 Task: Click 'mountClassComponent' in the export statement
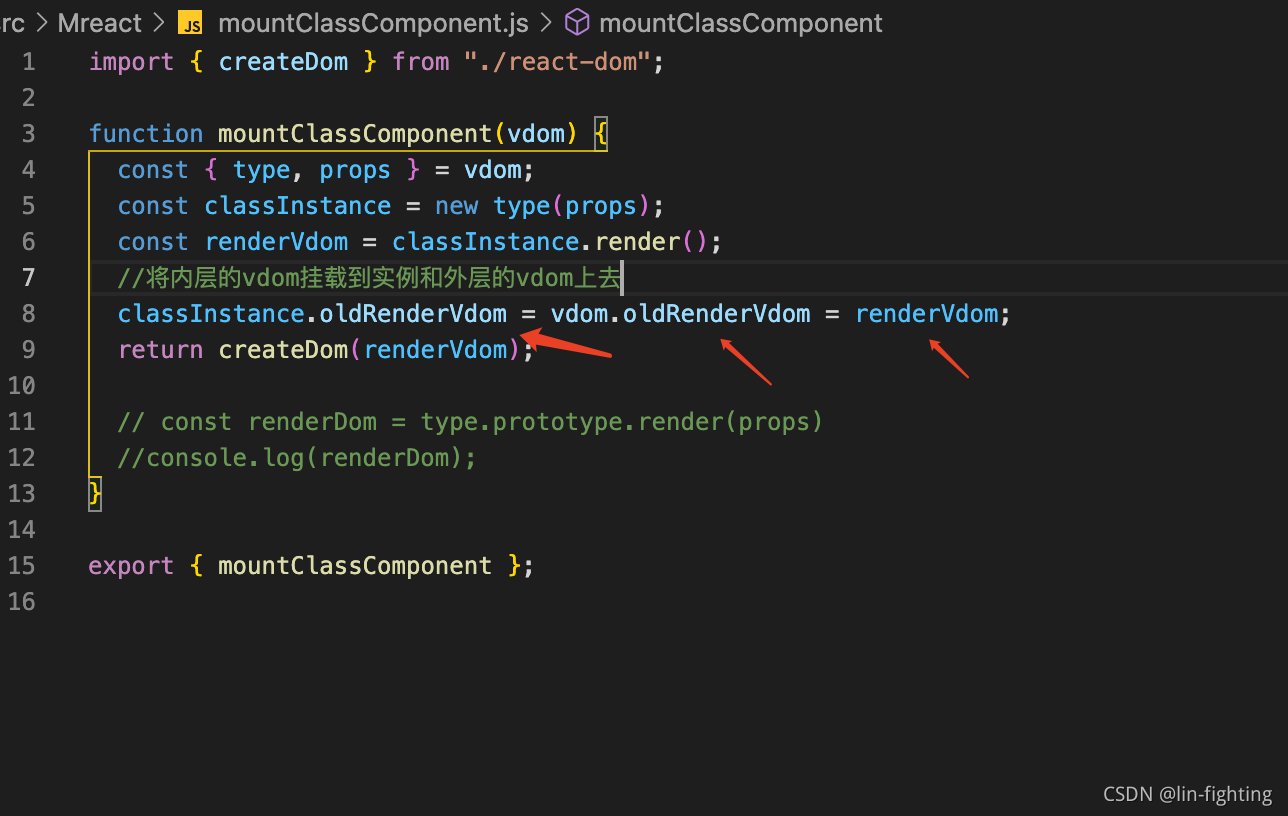(355, 566)
